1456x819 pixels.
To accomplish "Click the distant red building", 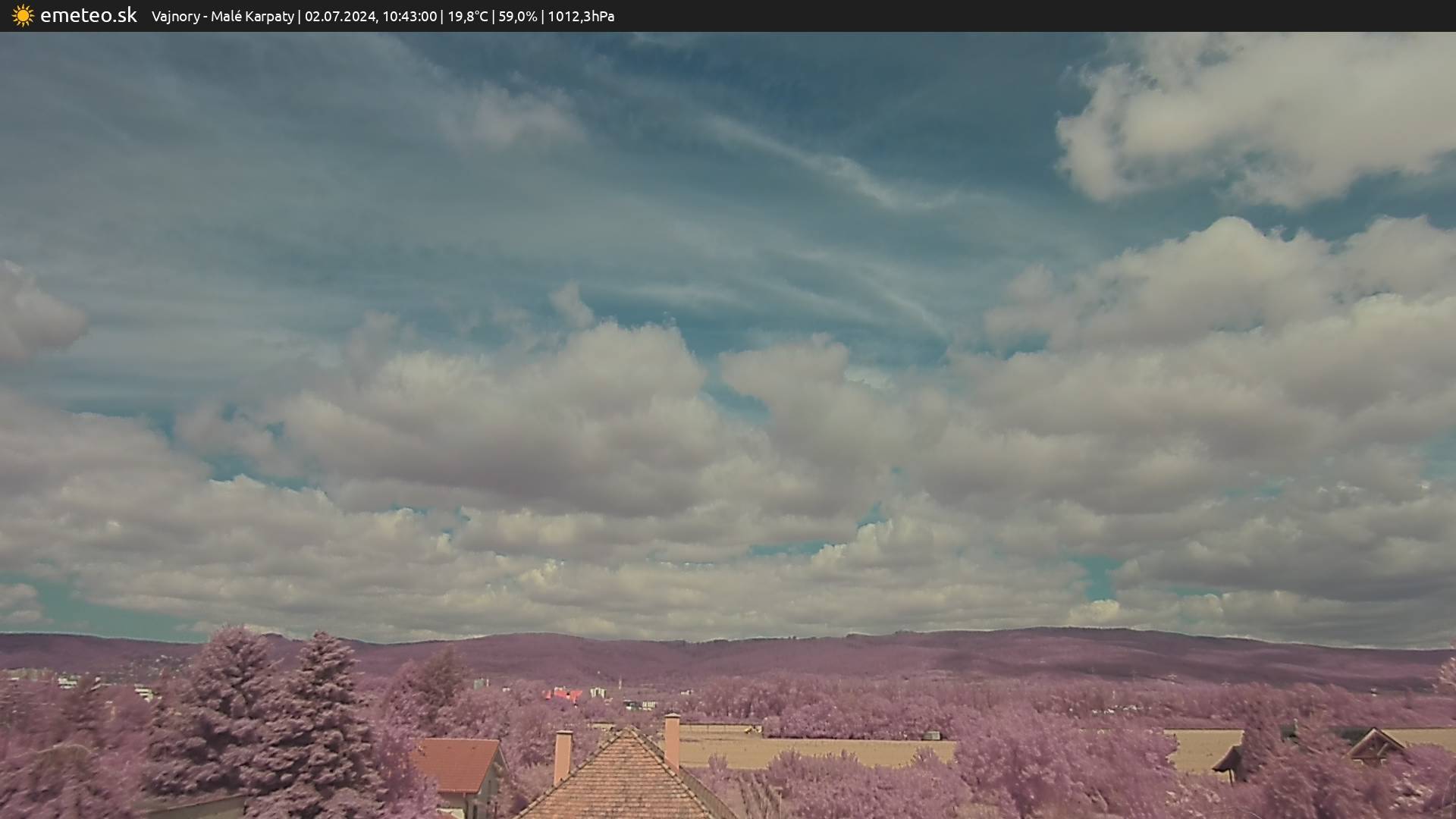I will (x=563, y=695).
